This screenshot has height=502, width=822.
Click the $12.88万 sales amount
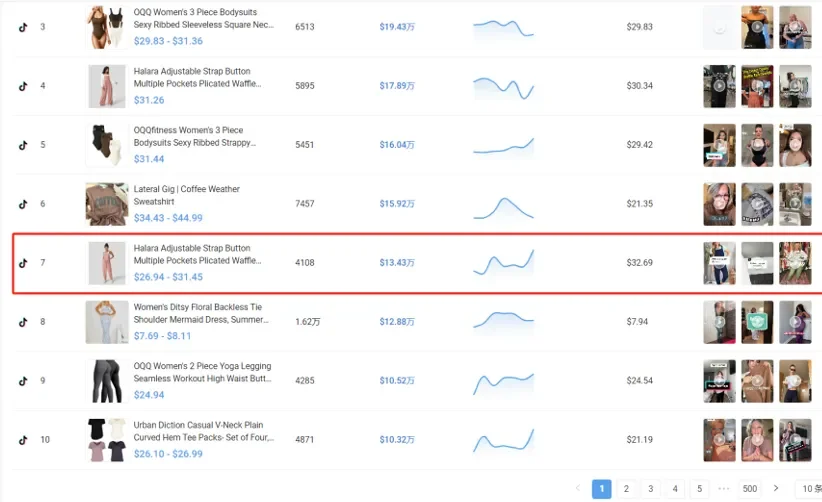point(397,322)
